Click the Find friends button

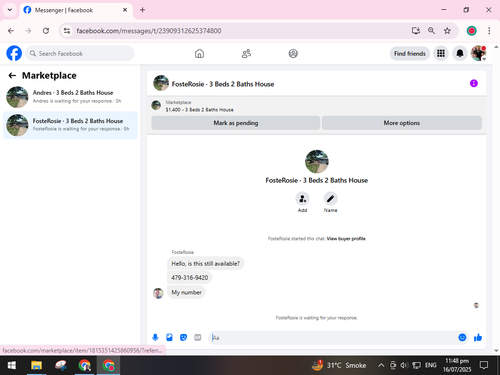410,53
